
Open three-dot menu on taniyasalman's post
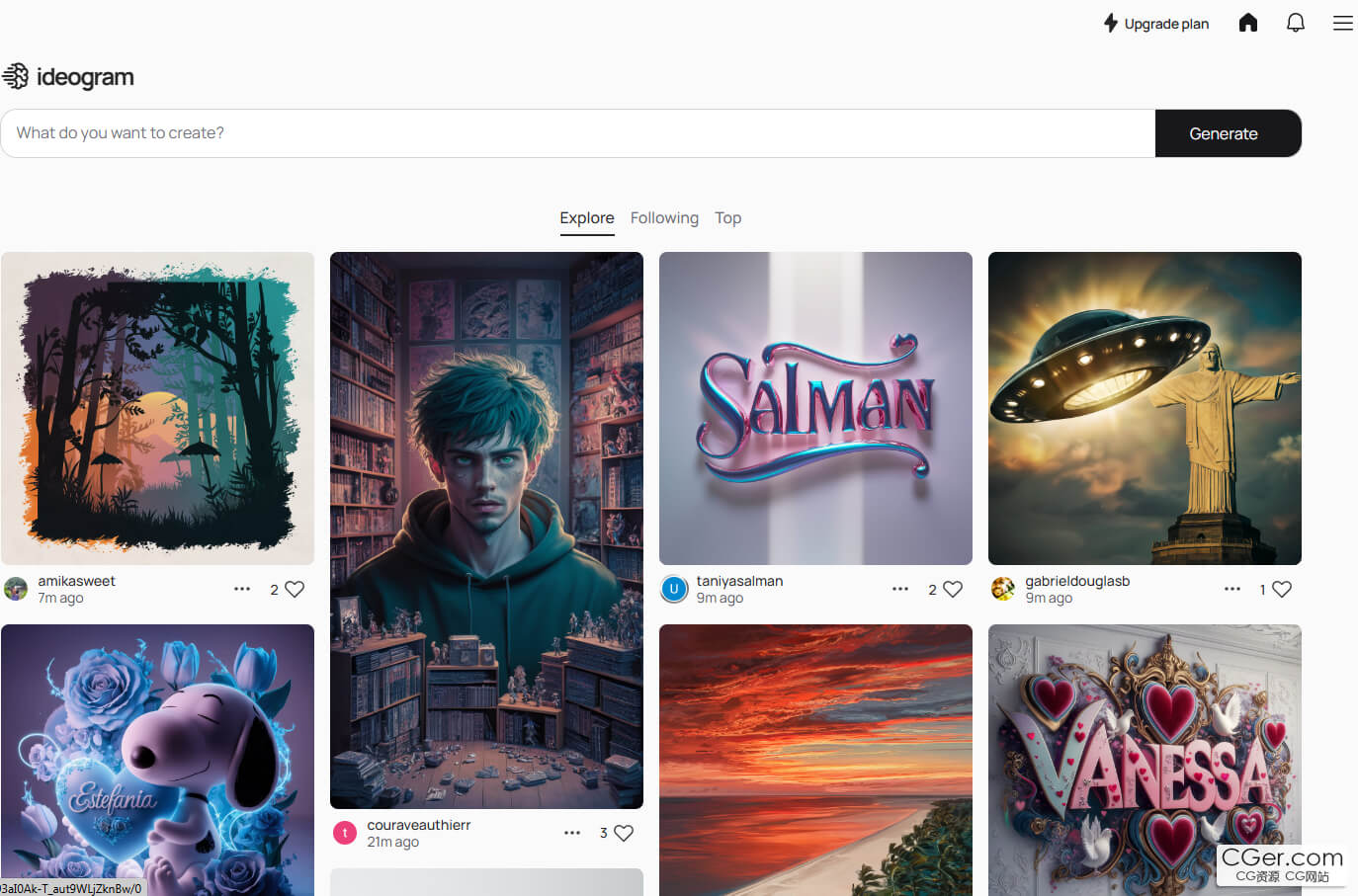tap(900, 589)
